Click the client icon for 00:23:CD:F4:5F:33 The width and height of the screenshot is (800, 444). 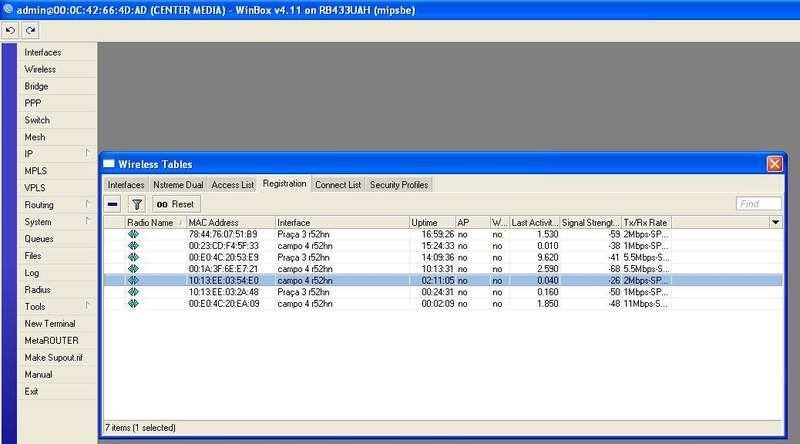click(133, 246)
